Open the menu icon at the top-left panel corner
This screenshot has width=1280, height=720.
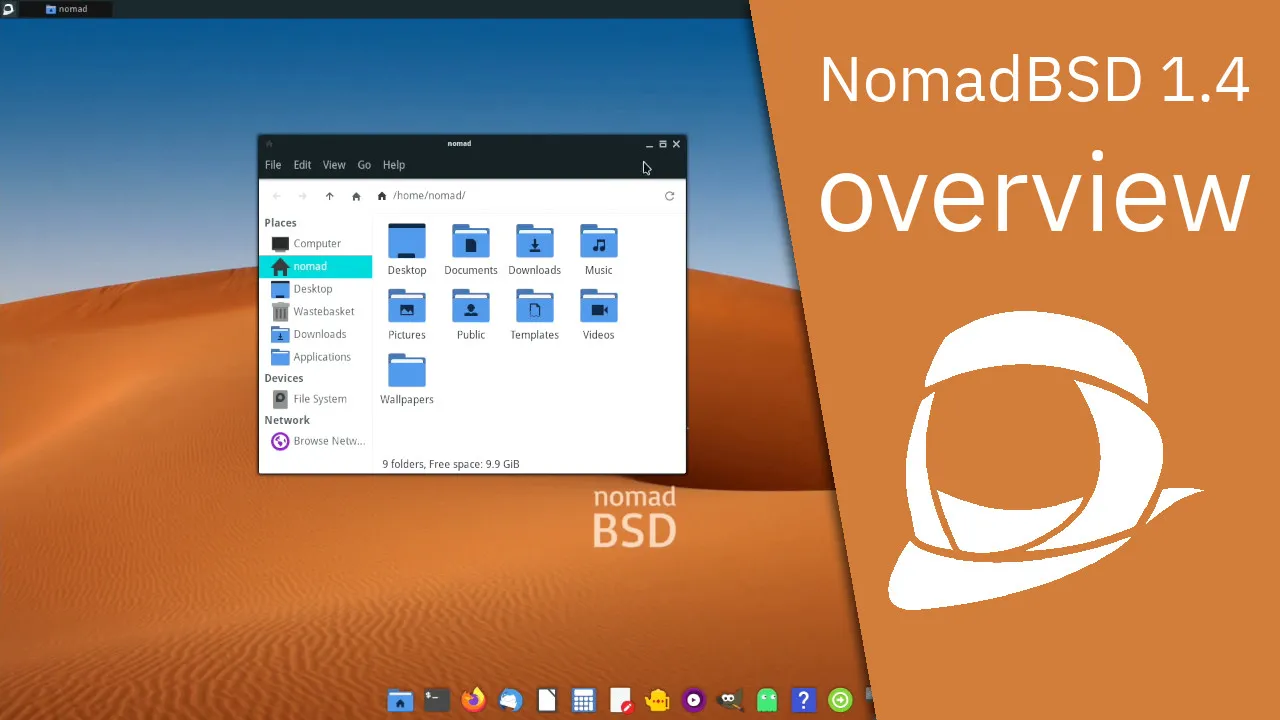(8, 9)
